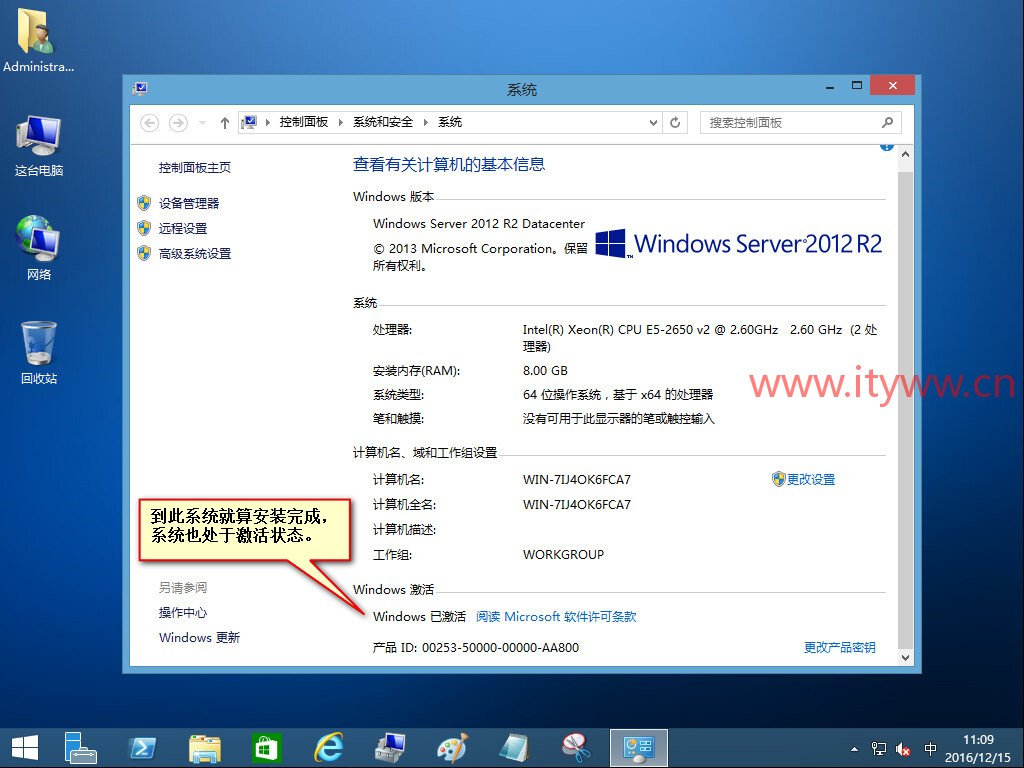
Task: Expand the breadcrumb arrow before 控制面板
Action: (268, 122)
